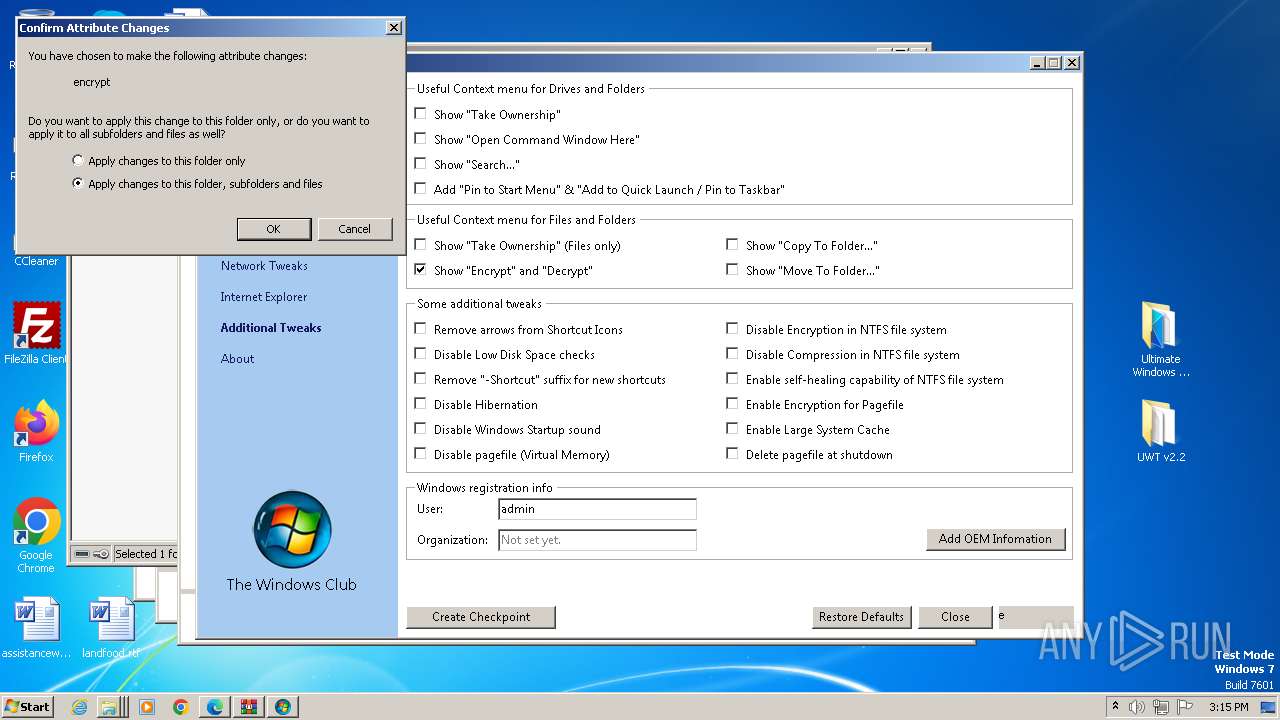
Task: Enable Show "Open Command Window Here"
Action: 420,139
